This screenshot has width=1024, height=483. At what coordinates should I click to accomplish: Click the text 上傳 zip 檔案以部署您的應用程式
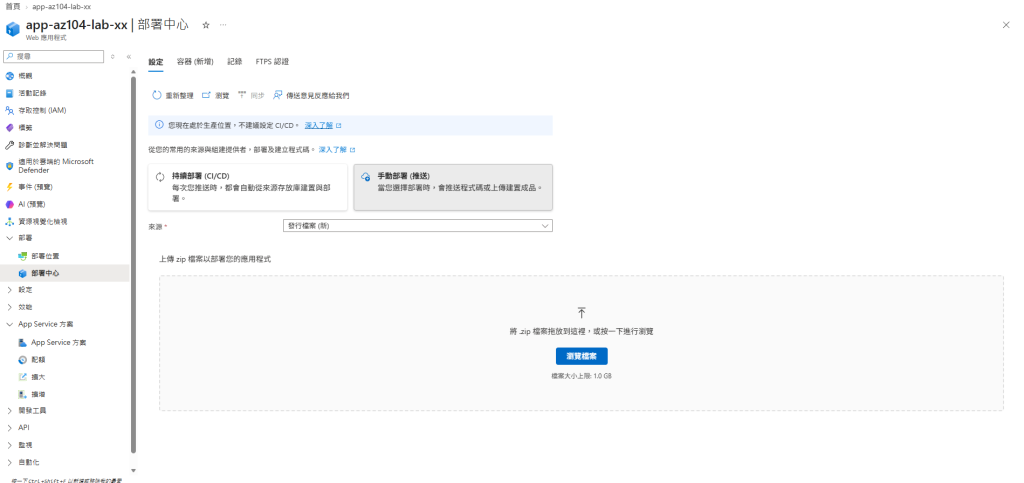click(x=215, y=259)
